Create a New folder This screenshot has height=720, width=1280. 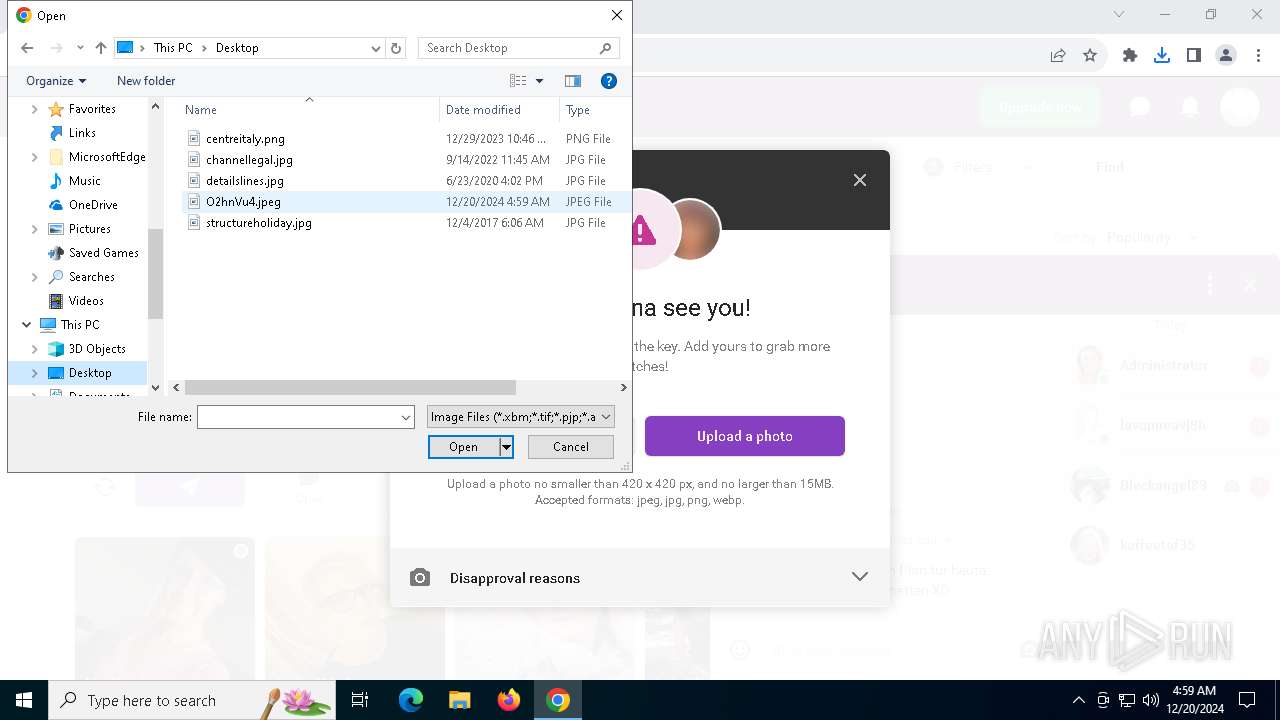[x=146, y=81]
